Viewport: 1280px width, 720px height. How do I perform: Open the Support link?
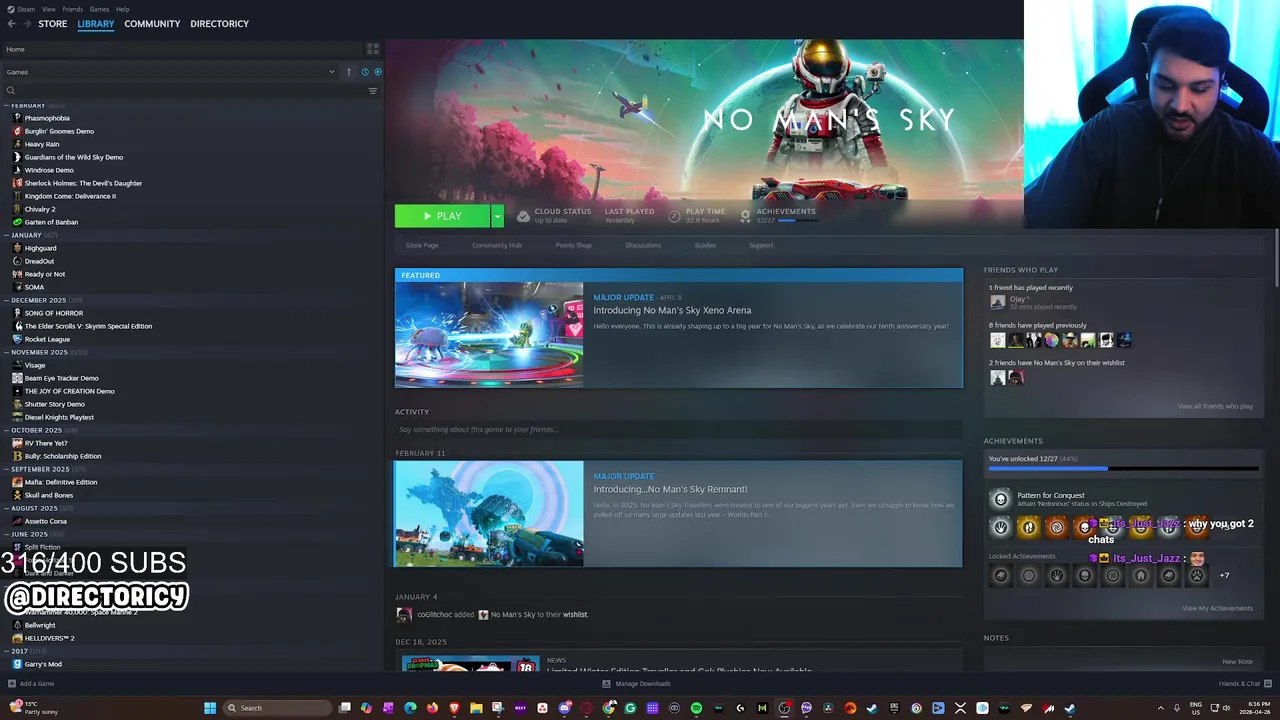[761, 245]
